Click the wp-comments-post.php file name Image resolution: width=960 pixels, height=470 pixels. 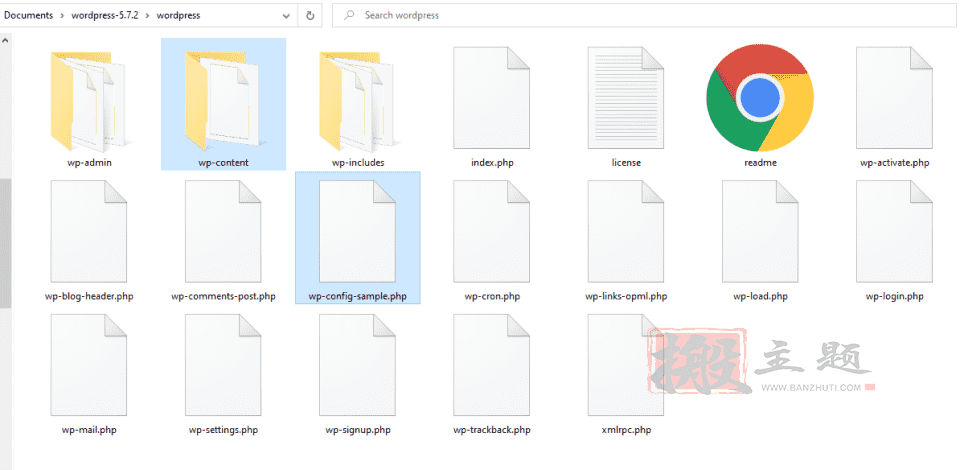tap(223, 296)
